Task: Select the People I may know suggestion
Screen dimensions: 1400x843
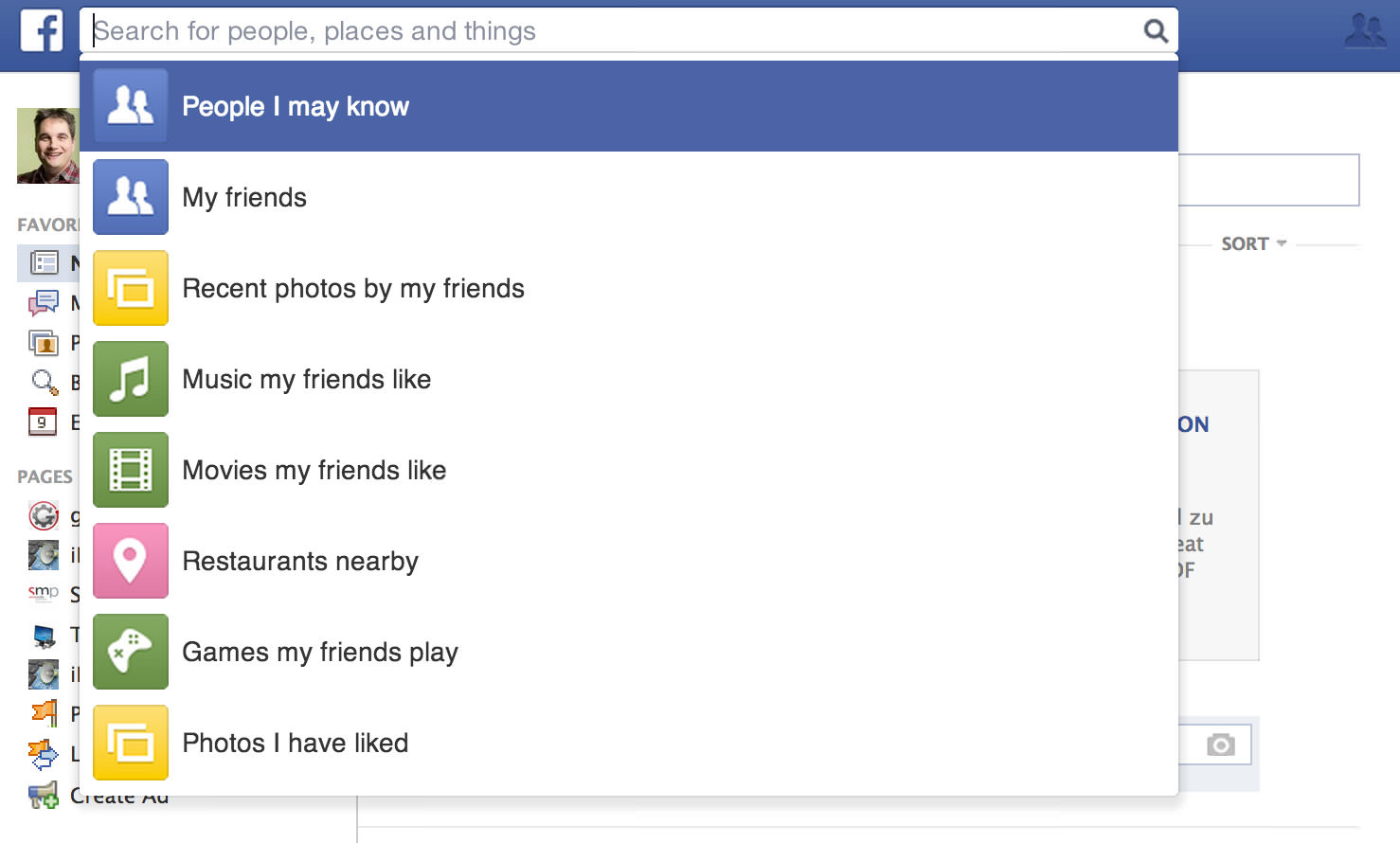Action: 629,106
